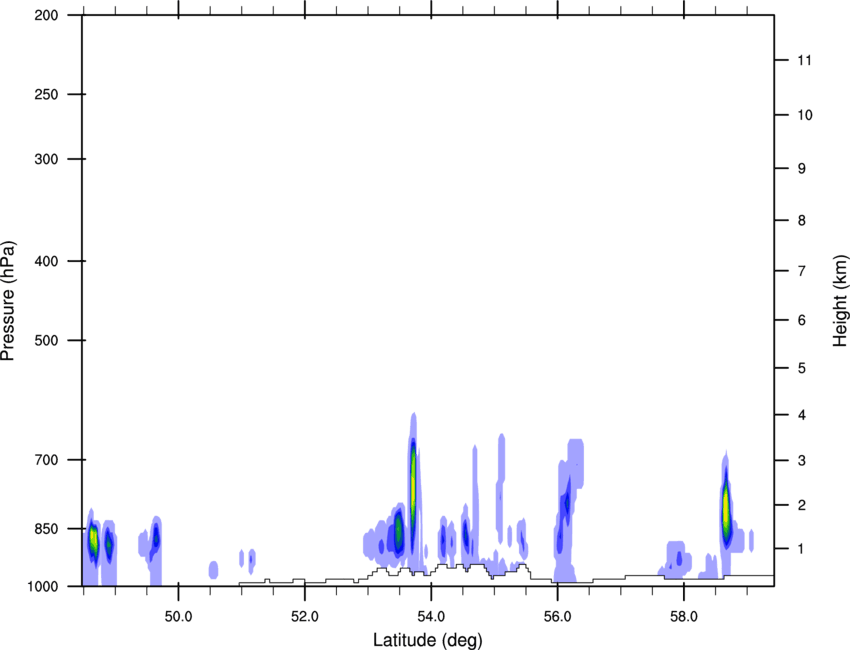
Task: Pick the 6 km height label
Action: (x=802, y=320)
